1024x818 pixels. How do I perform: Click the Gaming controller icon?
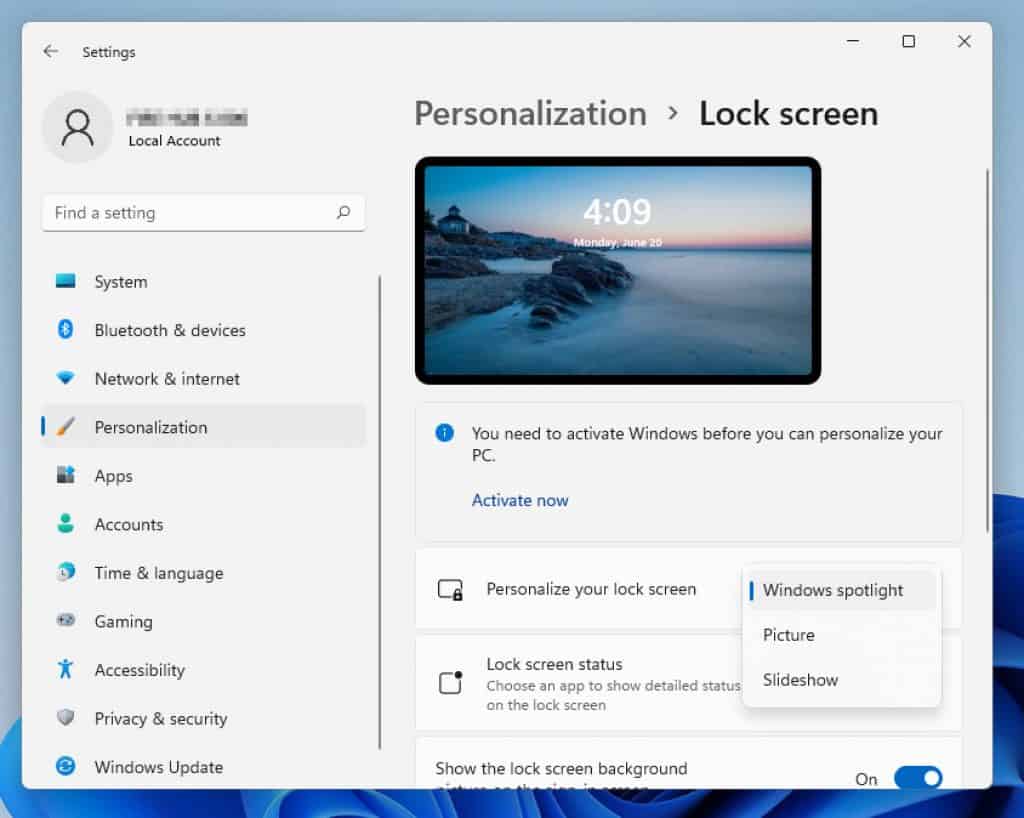coord(65,620)
